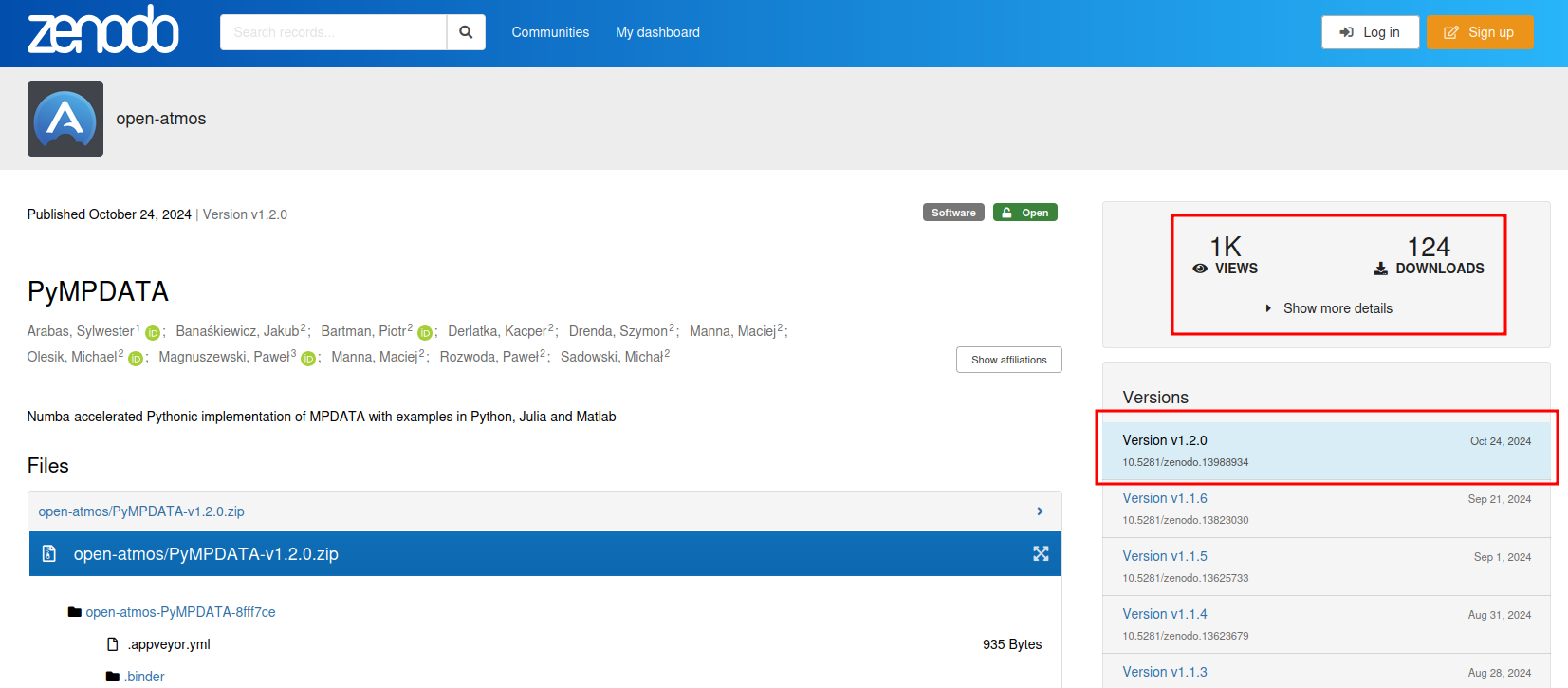Click the search magnifier button
Screen dimensions: 1568x688
pyautogui.click(x=466, y=32)
